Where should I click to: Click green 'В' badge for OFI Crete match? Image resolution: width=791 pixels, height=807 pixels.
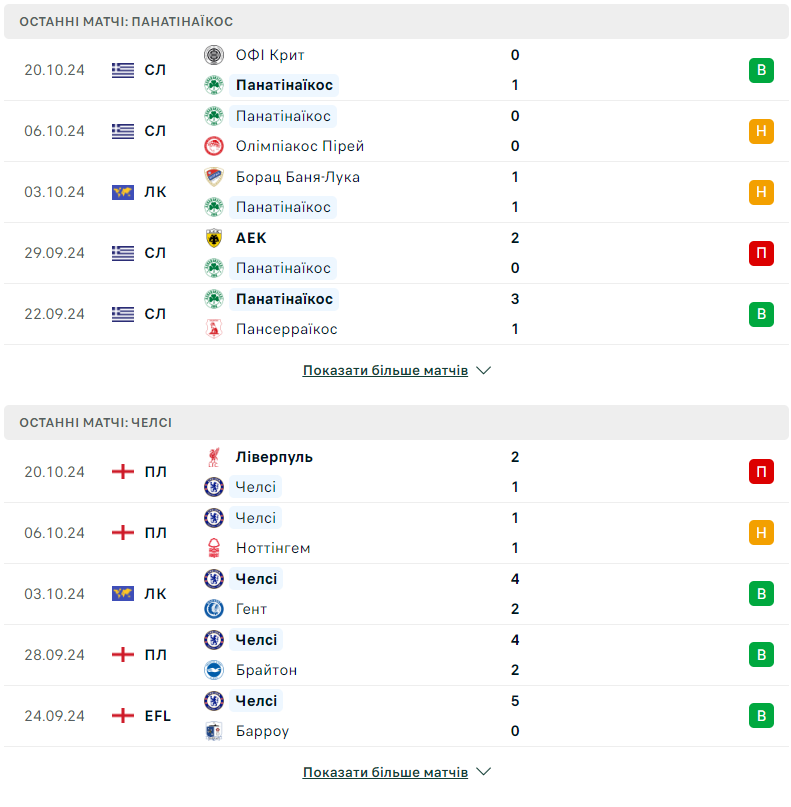[x=761, y=70]
